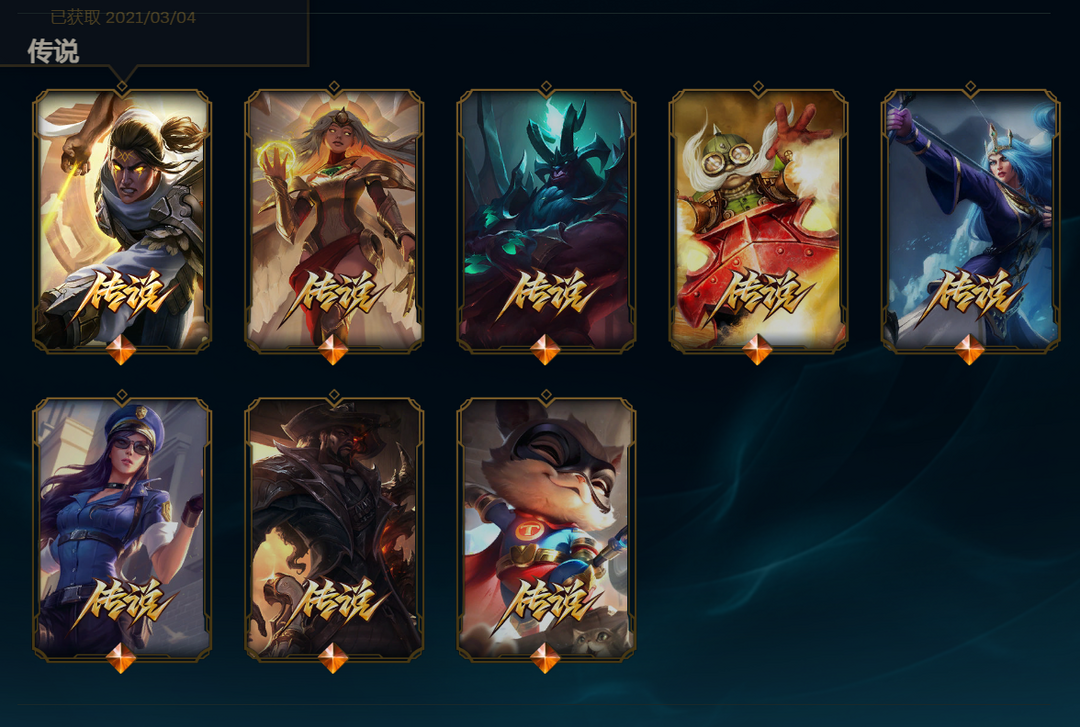Select the goggled pilot in red plane card
The width and height of the screenshot is (1080, 727).
point(758,221)
